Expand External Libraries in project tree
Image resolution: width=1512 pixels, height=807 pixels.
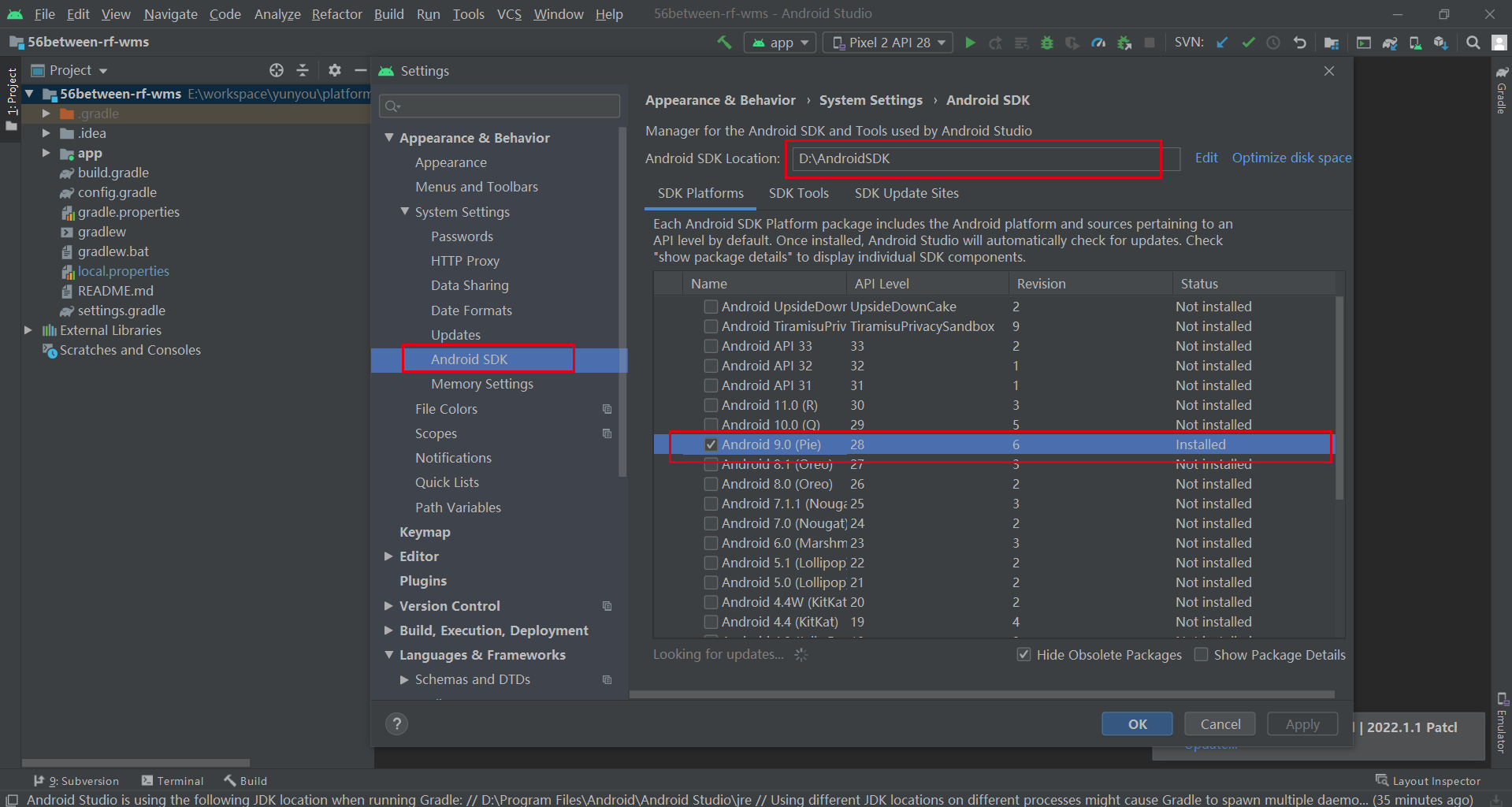click(x=28, y=330)
